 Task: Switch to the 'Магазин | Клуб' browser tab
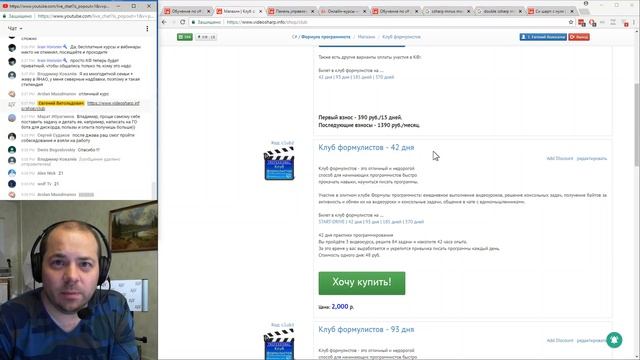click(239, 11)
